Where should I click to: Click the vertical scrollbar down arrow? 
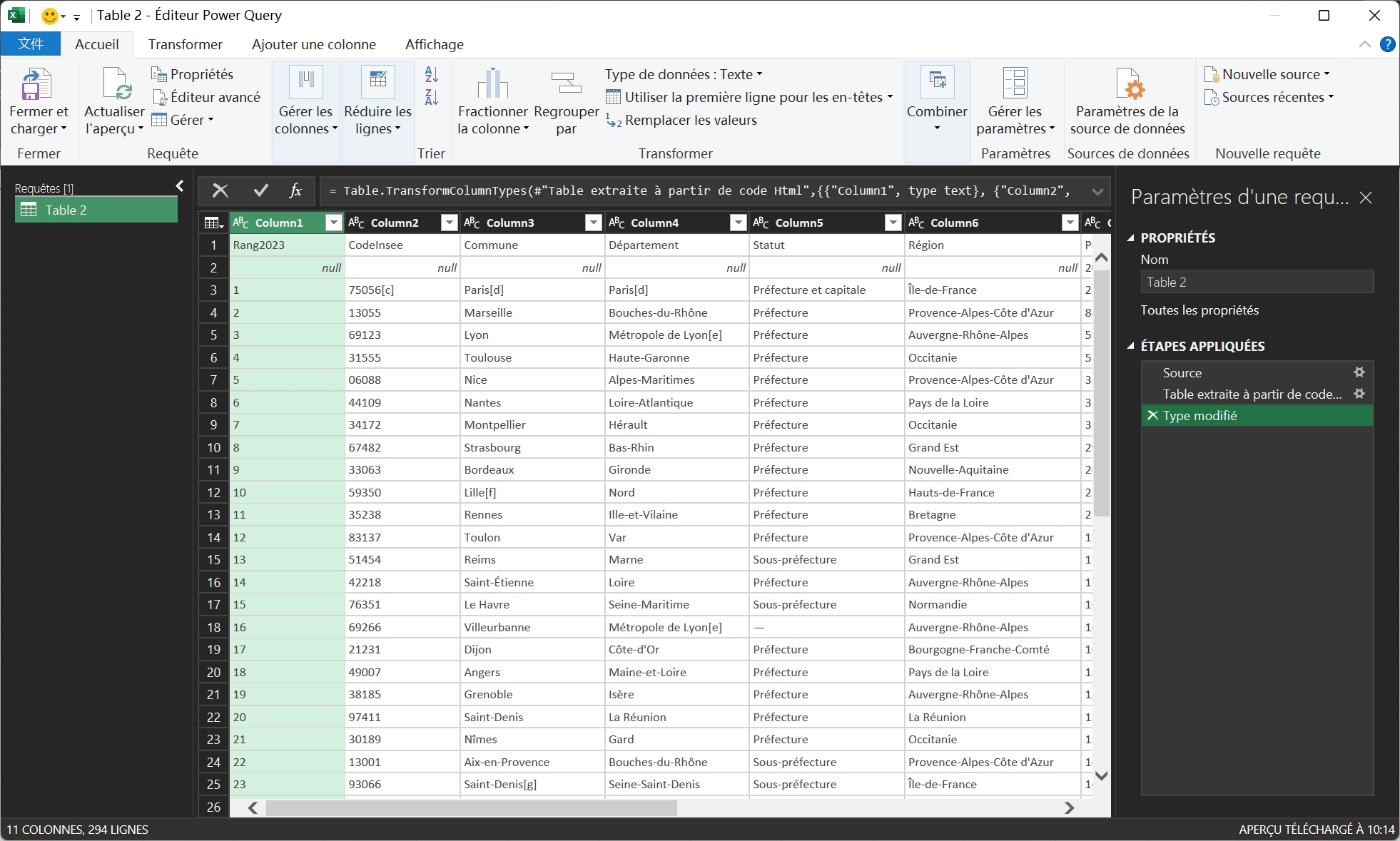point(1101,775)
